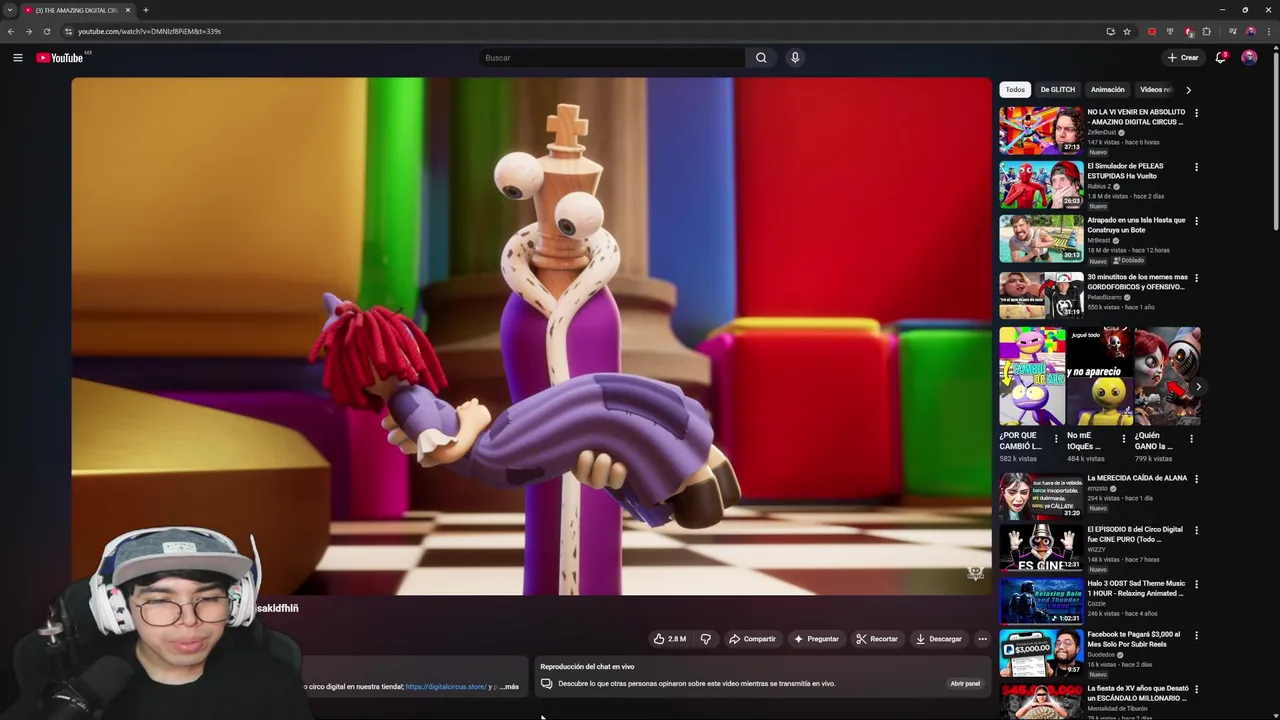This screenshot has height=720, width=1280.
Task: Open the 'y no aparecio' short thumbnail
Action: tap(1099, 376)
